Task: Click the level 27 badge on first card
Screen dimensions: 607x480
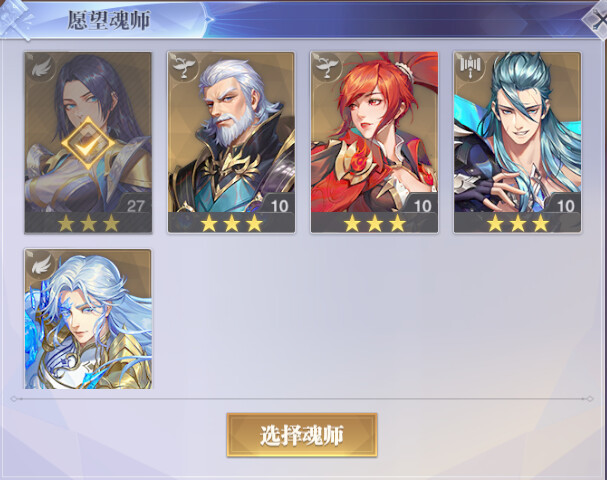Action: point(135,206)
